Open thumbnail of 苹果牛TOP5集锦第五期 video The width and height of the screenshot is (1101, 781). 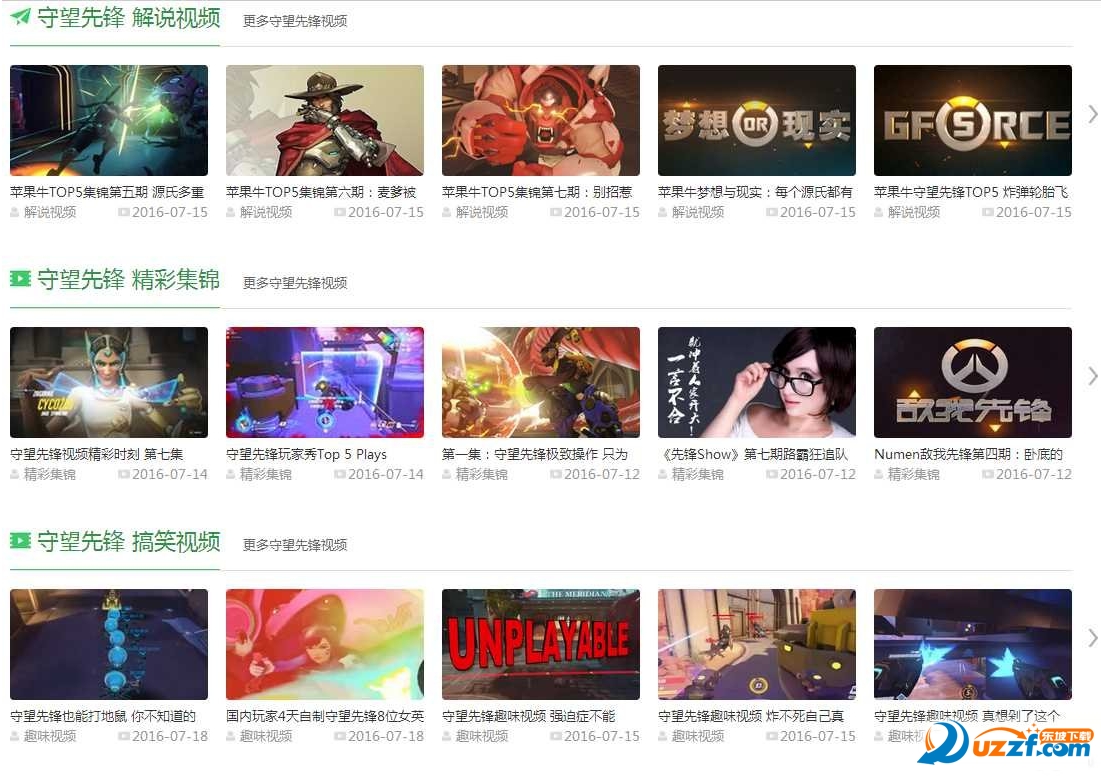click(x=109, y=120)
